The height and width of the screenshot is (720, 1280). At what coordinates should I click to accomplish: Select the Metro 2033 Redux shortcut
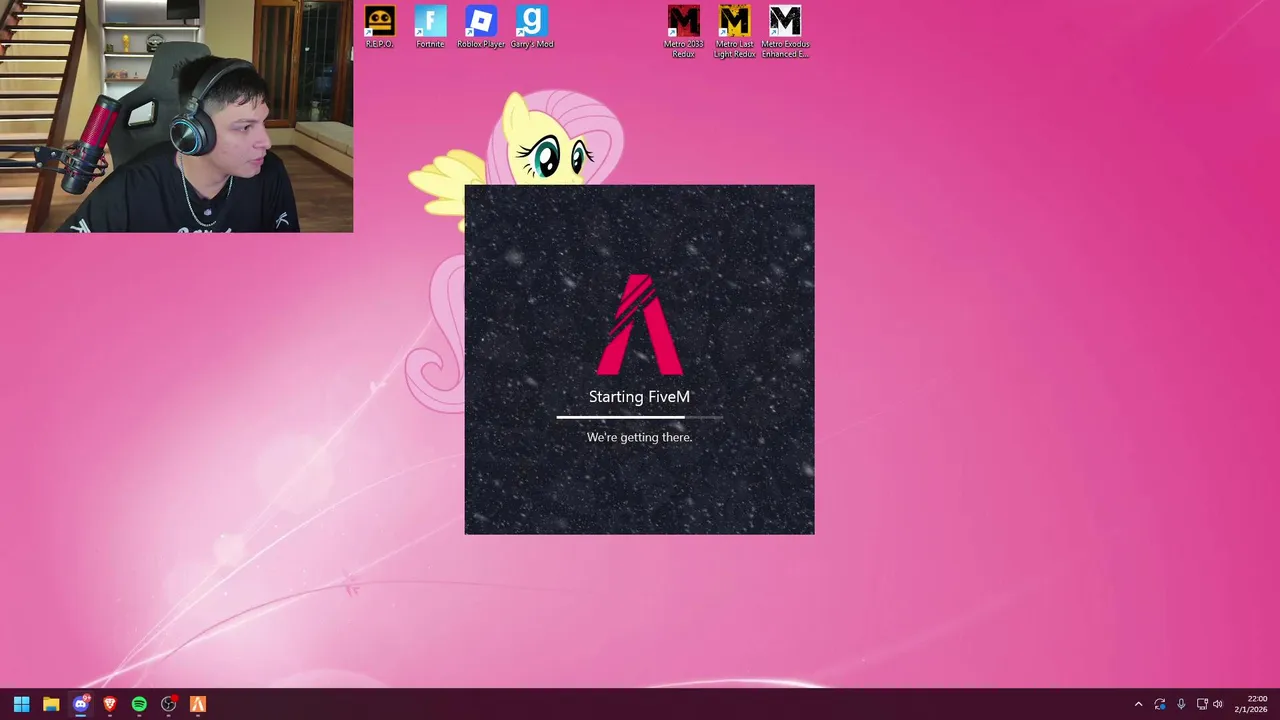tap(684, 32)
